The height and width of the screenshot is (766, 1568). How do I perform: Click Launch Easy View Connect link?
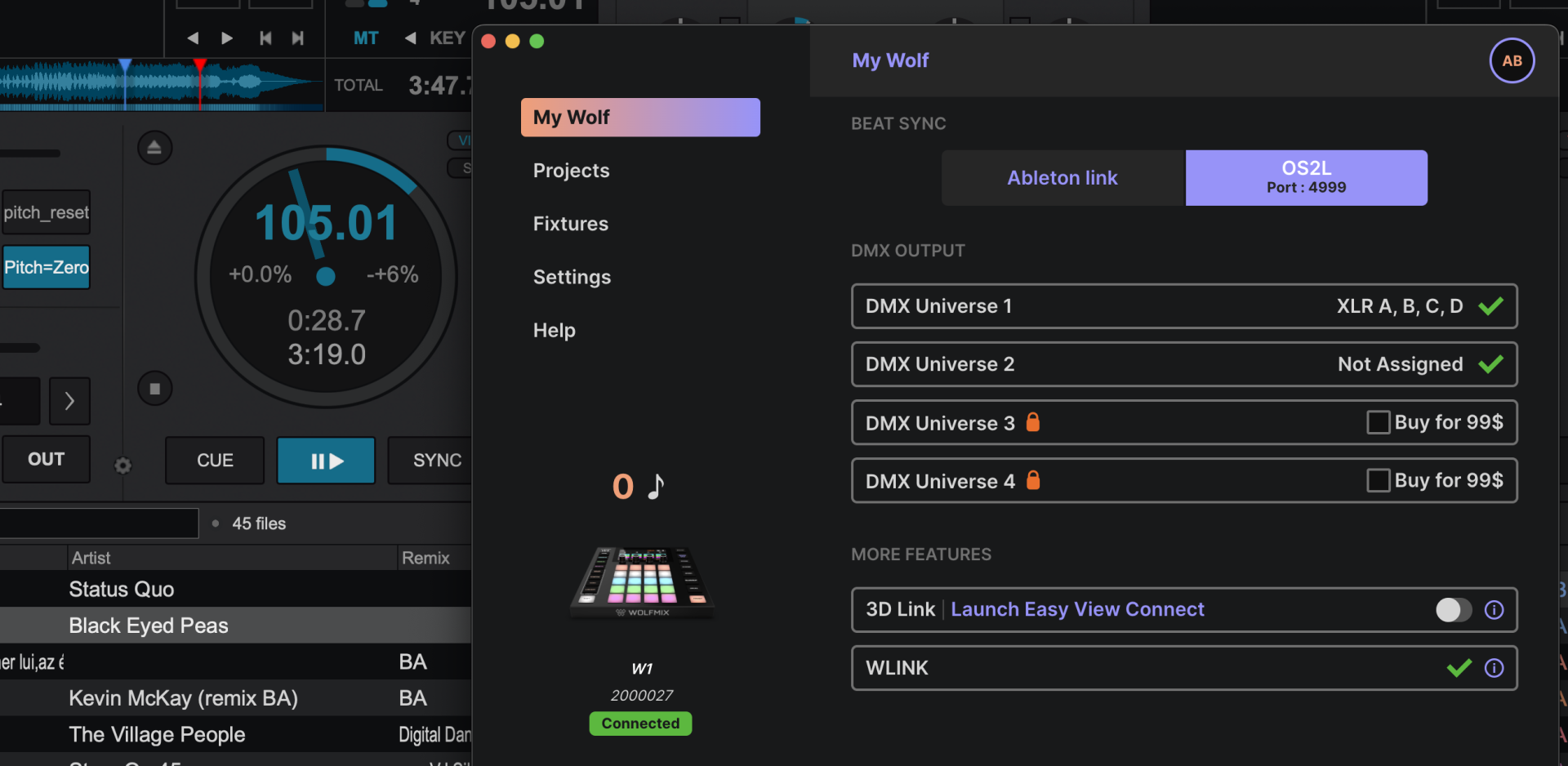[x=1077, y=610]
